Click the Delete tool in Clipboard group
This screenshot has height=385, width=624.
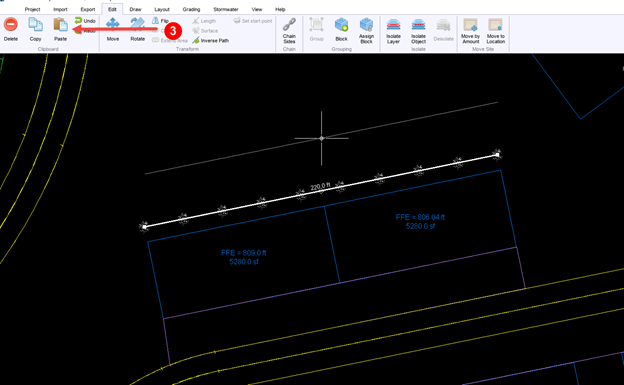click(11, 29)
